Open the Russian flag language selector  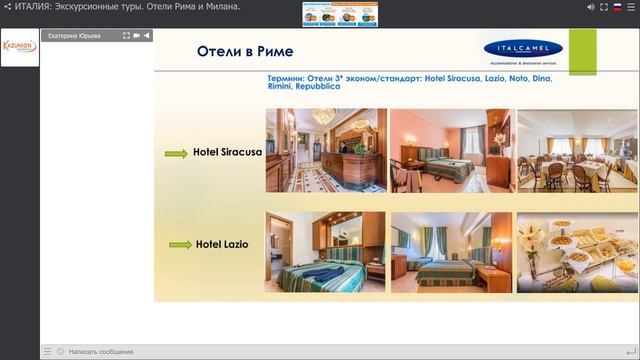618,7
